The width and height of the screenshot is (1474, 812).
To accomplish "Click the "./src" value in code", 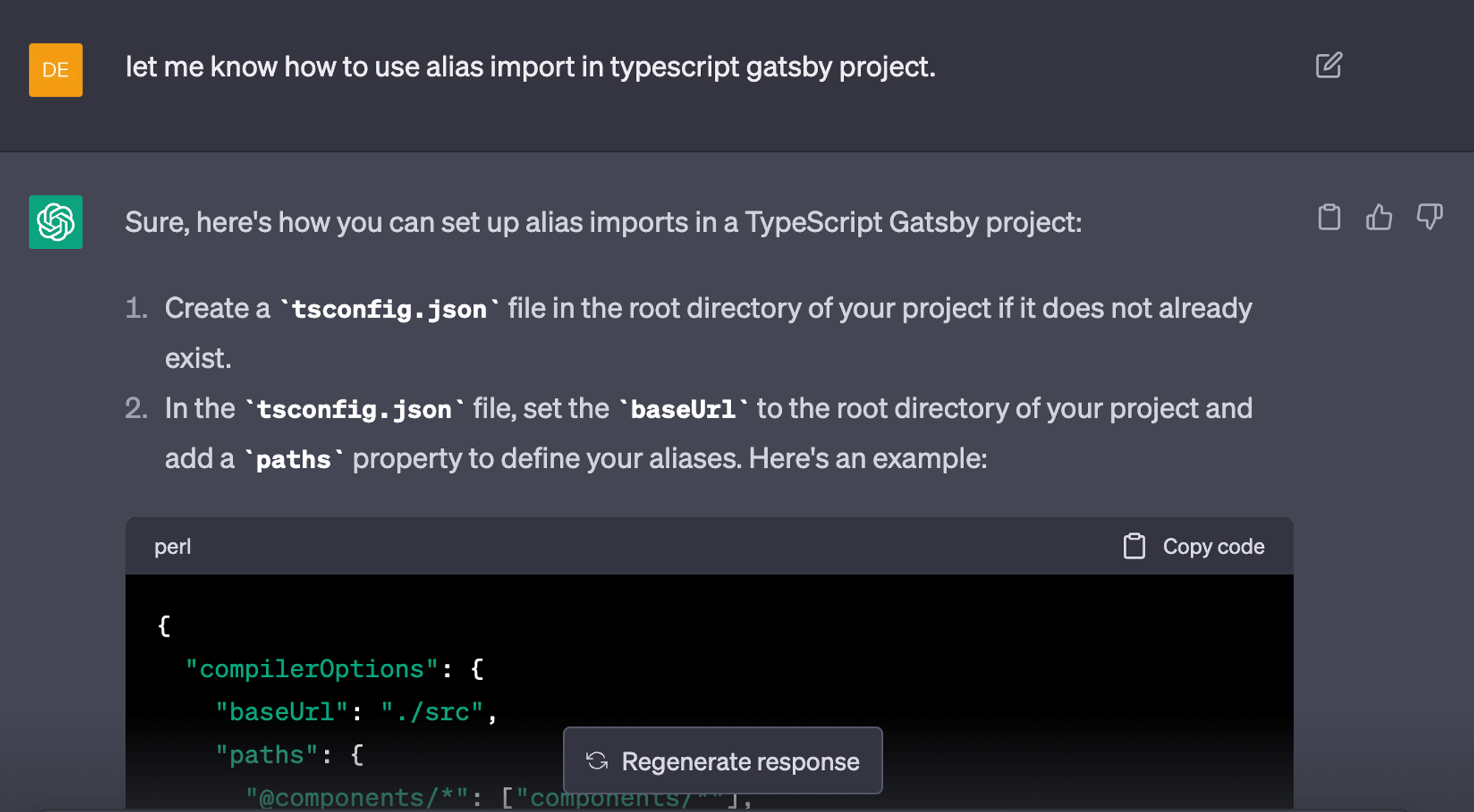I will pyautogui.click(x=432, y=712).
